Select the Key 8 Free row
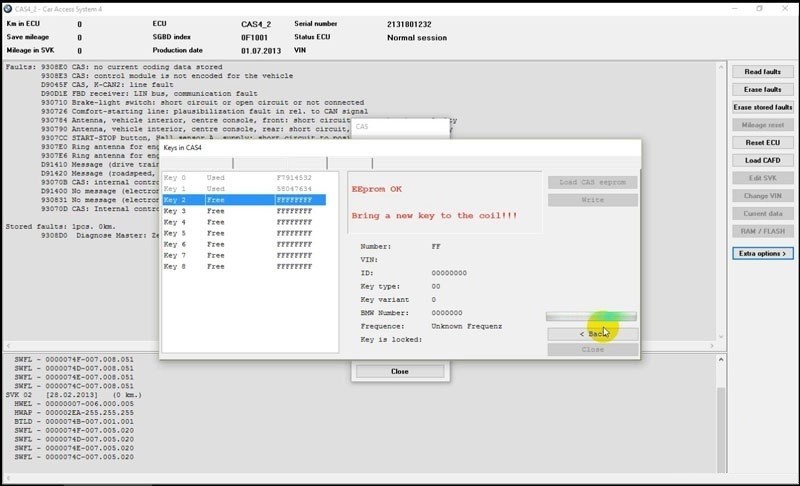800x486 pixels. pos(244,267)
